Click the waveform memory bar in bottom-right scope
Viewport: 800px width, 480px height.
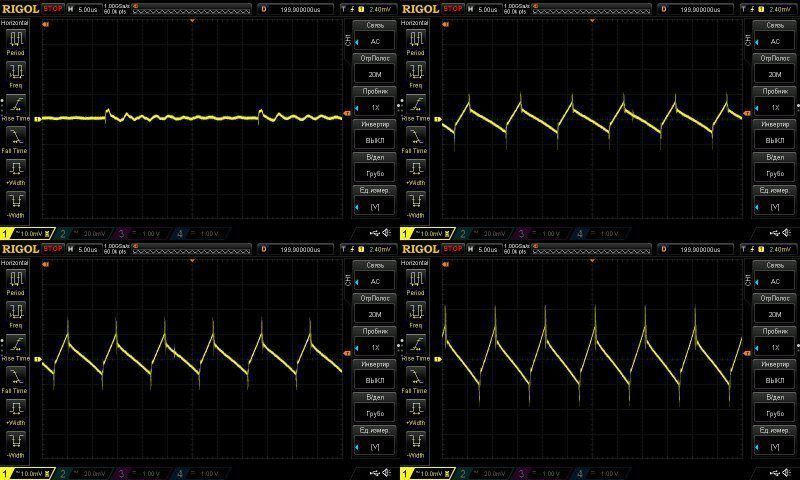[x=592, y=249]
